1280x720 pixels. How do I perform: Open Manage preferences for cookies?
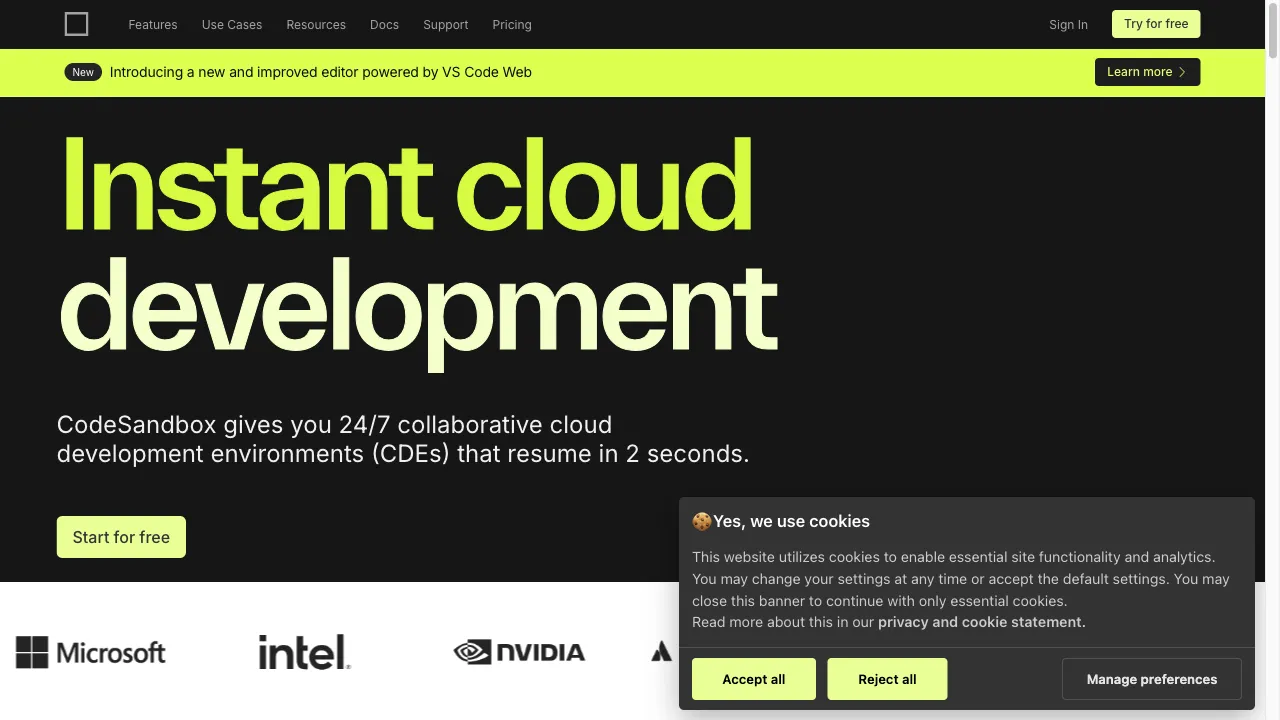tap(1152, 679)
